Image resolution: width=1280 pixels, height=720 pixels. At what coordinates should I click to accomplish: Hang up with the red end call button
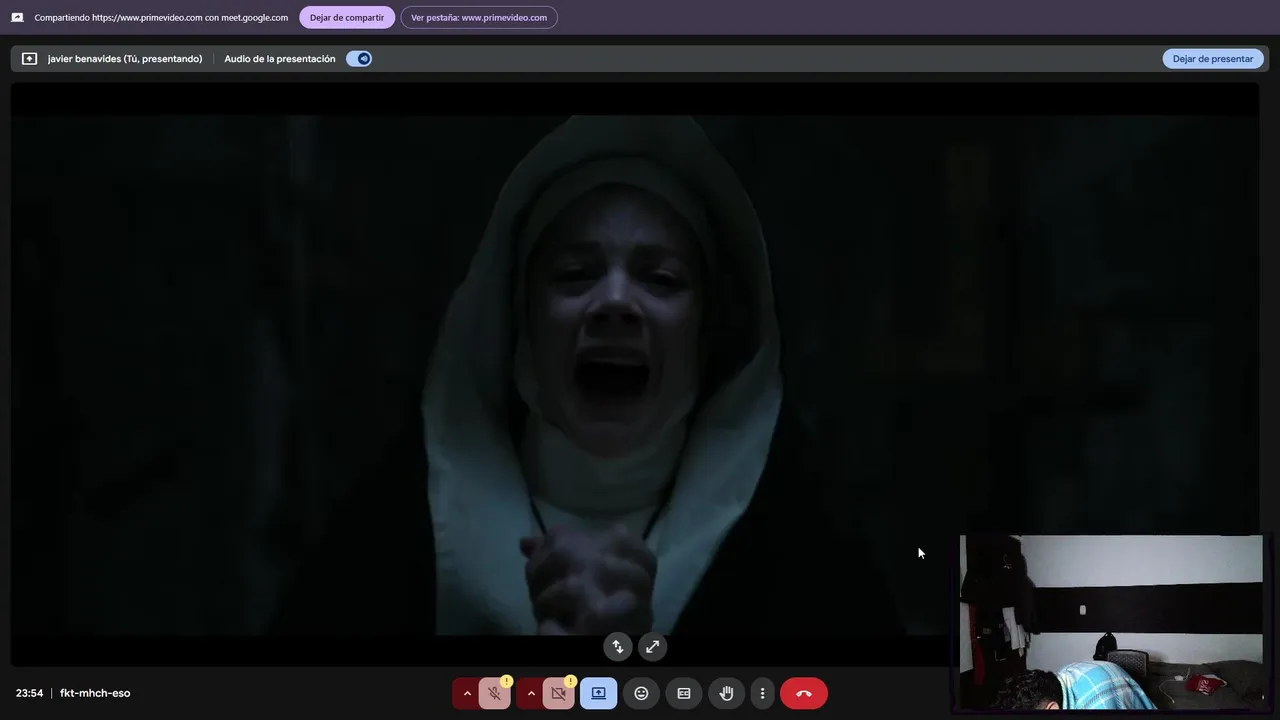[804, 693]
